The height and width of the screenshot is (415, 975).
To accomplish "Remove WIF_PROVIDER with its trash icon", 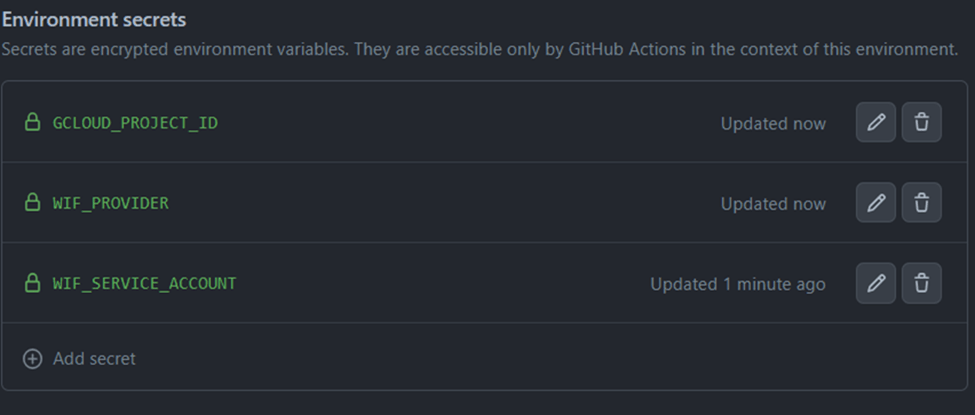I will (921, 203).
